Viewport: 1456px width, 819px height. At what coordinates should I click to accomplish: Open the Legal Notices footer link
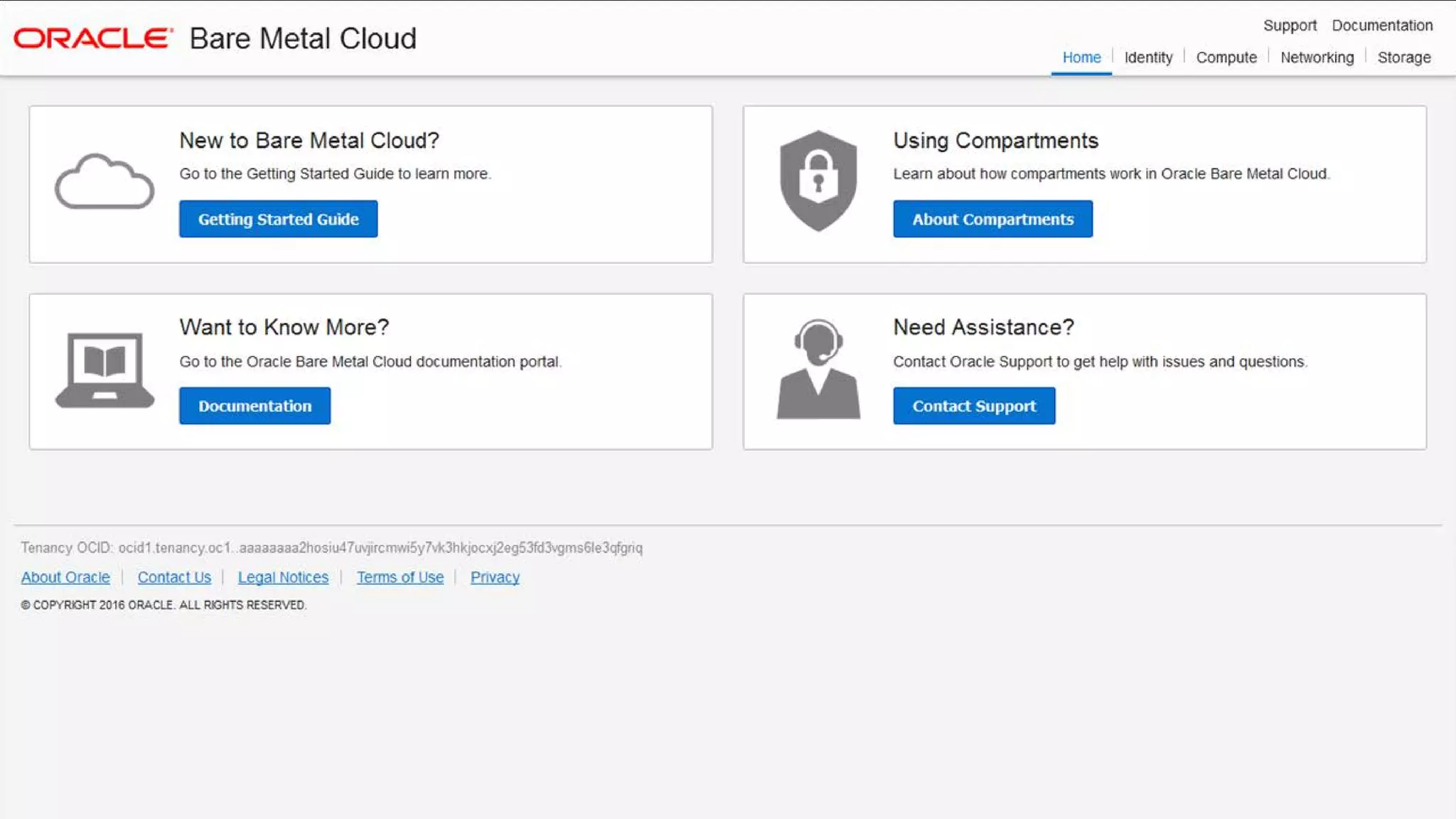(x=283, y=577)
